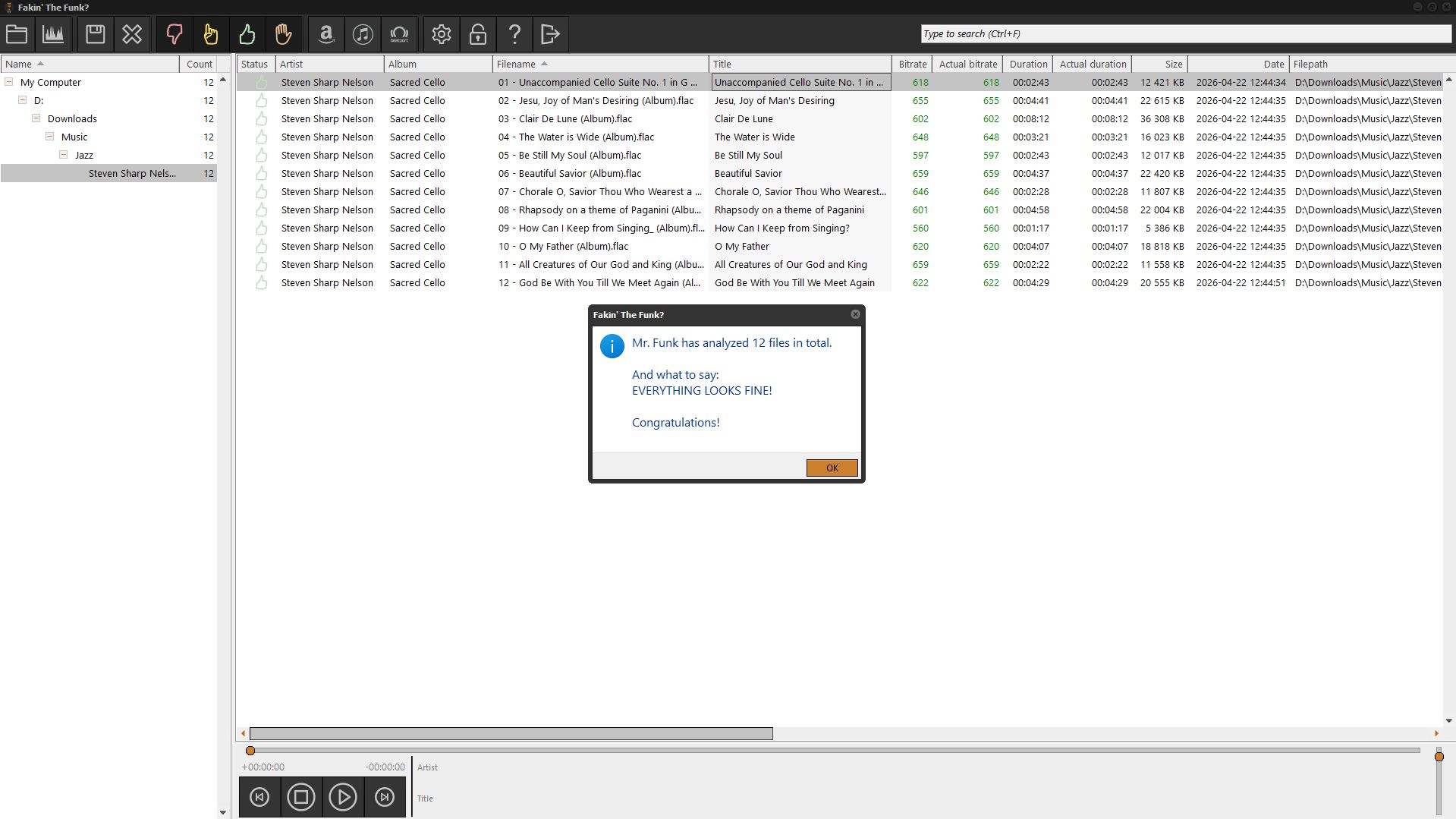The image size is (1456, 819).
Task: Click the volume slider handle
Action: (x=1439, y=757)
